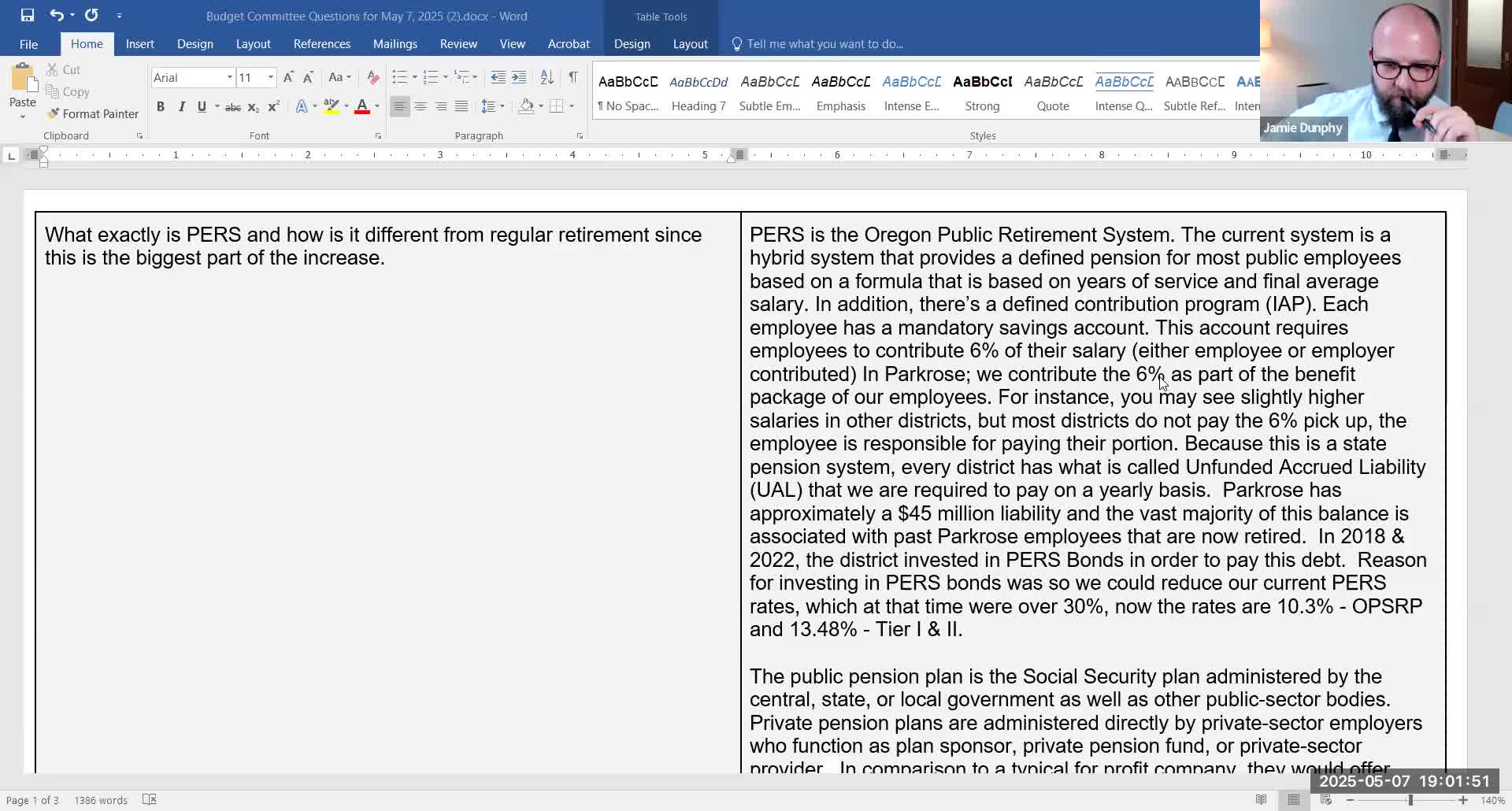
Task: Open the font name dropdown showing Arial
Action: (x=230, y=77)
